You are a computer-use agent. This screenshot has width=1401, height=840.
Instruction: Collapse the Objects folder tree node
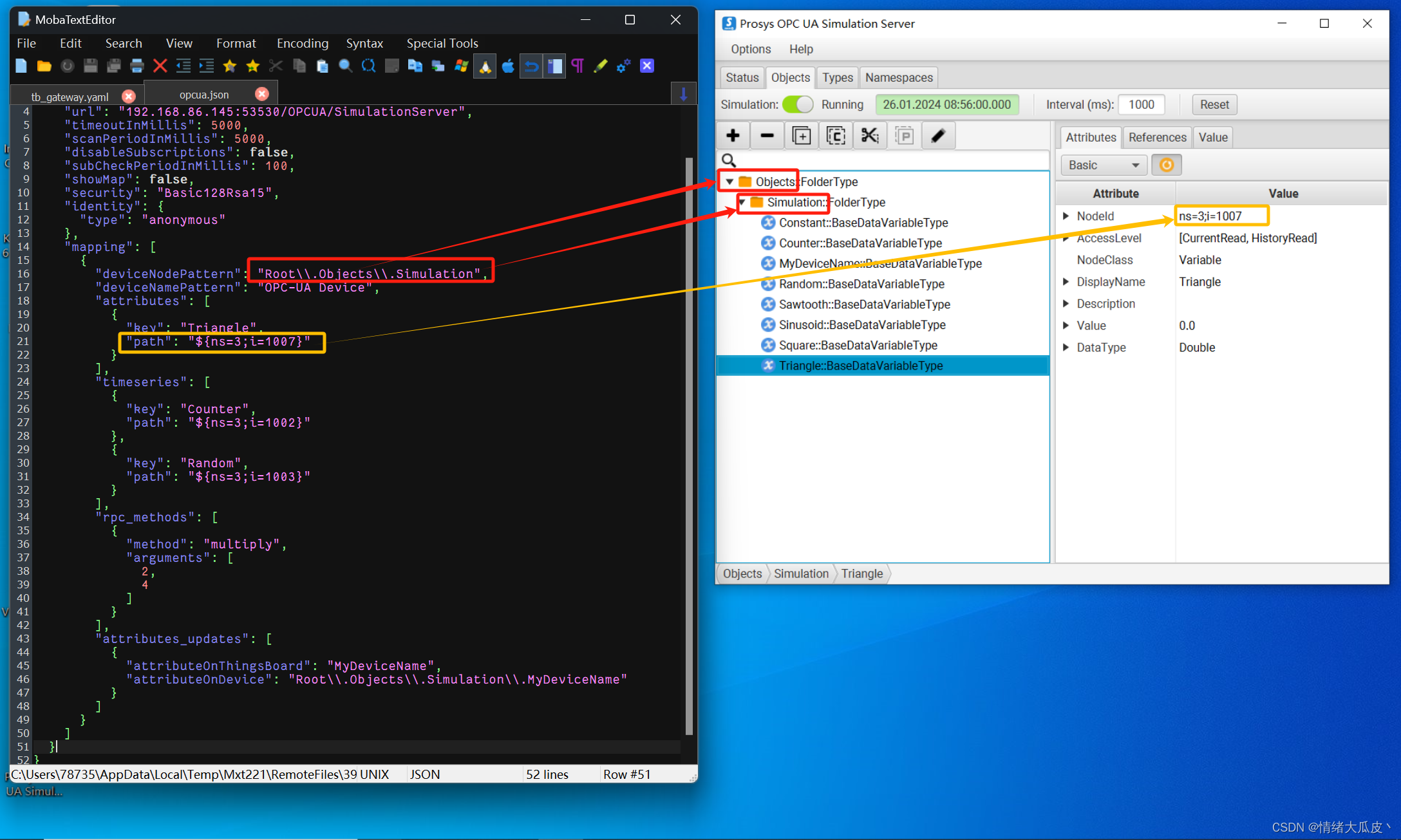tap(729, 182)
